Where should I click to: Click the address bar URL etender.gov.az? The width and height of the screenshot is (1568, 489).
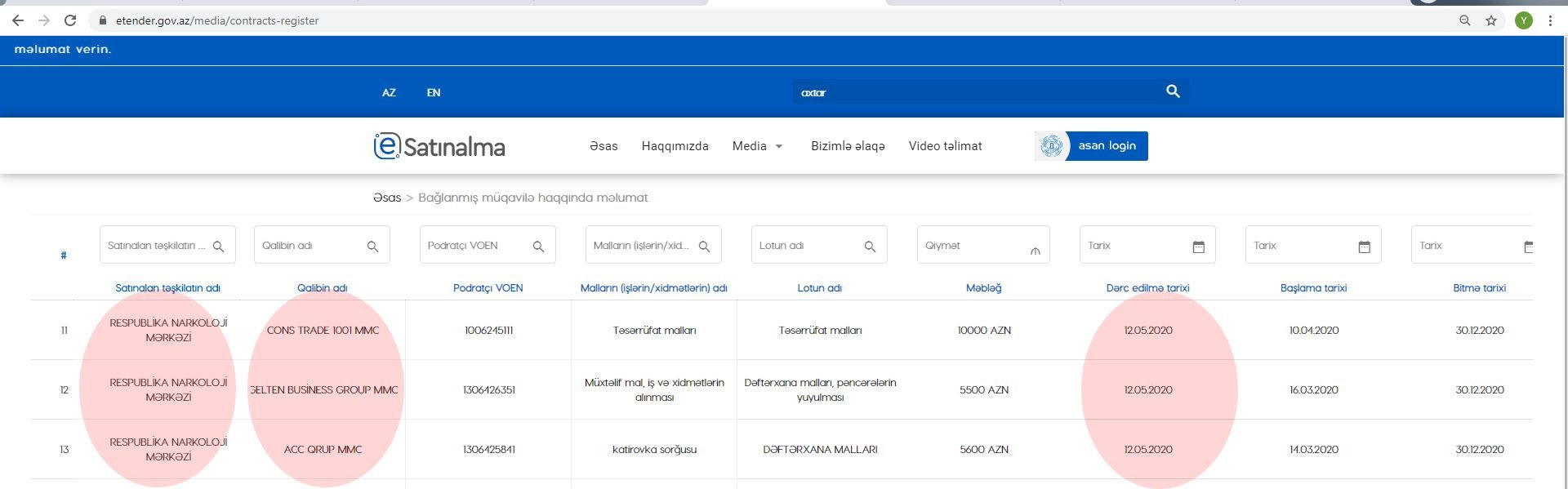pyautogui.click(x=217, y=20)
